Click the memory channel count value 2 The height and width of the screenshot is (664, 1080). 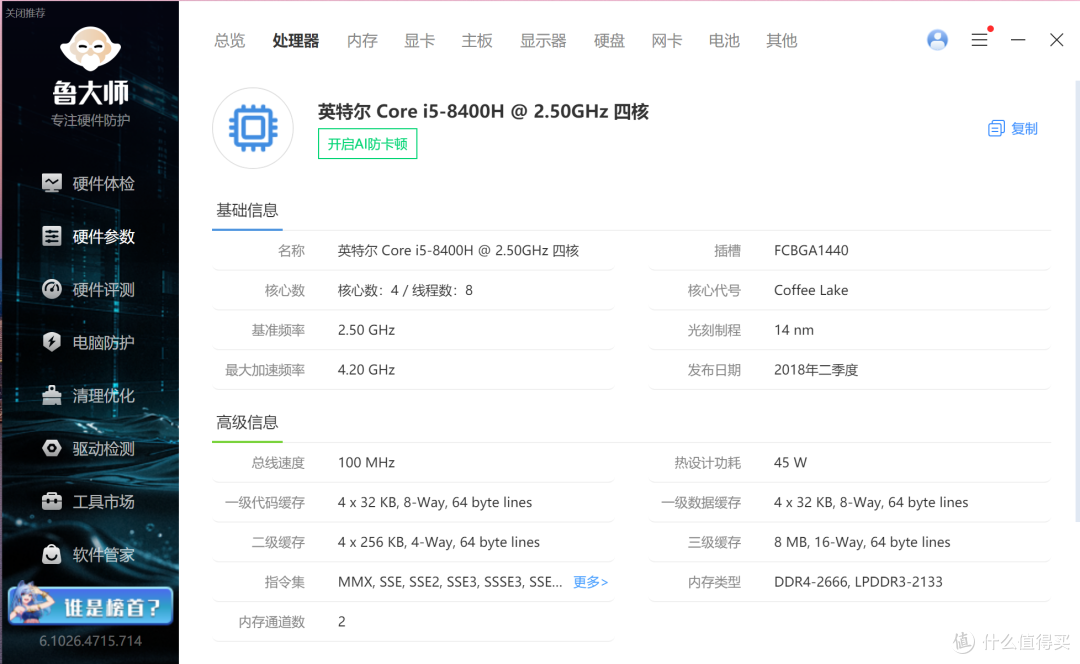342,622
